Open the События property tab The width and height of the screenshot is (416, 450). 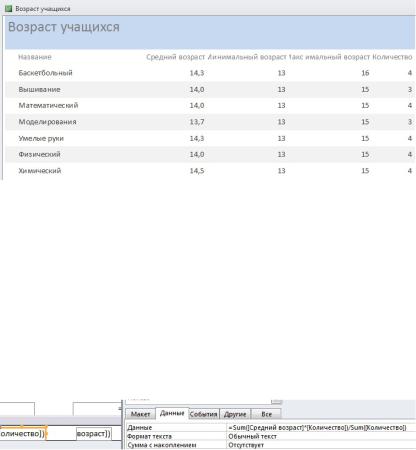[x=203, y=414]
